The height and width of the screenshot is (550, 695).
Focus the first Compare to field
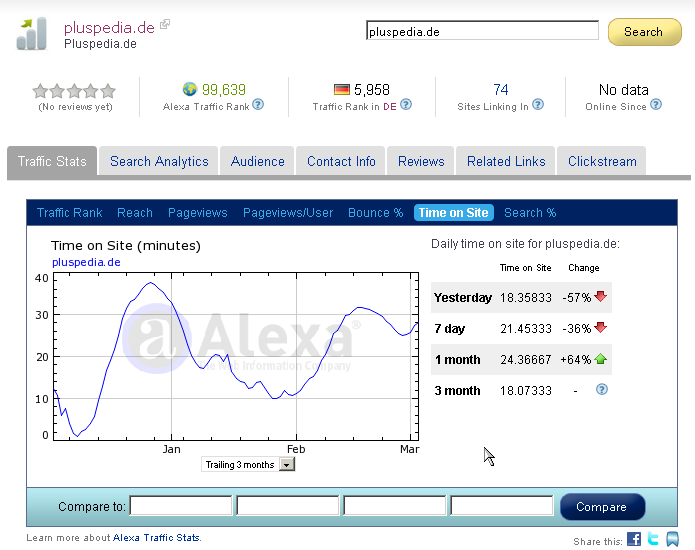(x=181, y=506)
